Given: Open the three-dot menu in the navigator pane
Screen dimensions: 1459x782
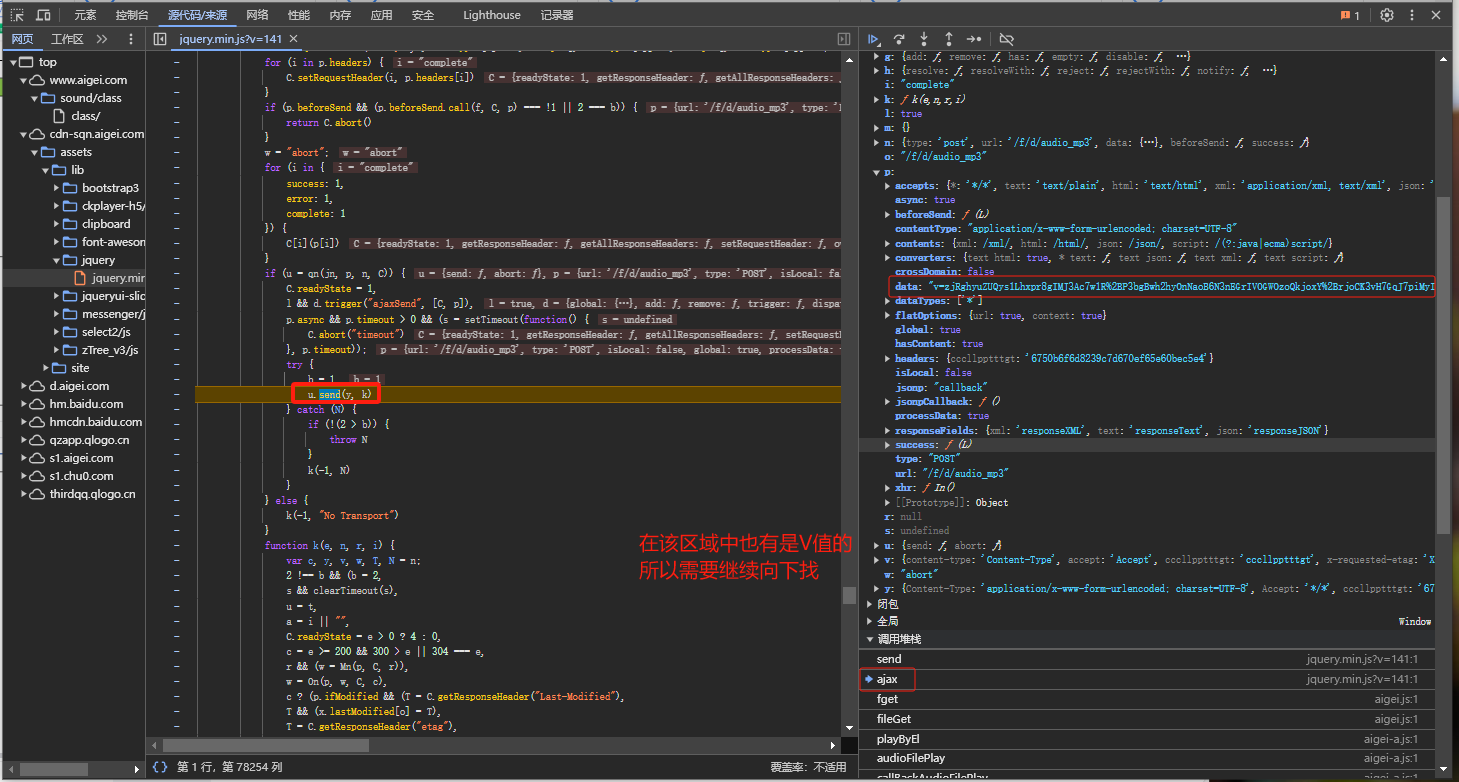Looking at the screenshot, I should (131, 39).
